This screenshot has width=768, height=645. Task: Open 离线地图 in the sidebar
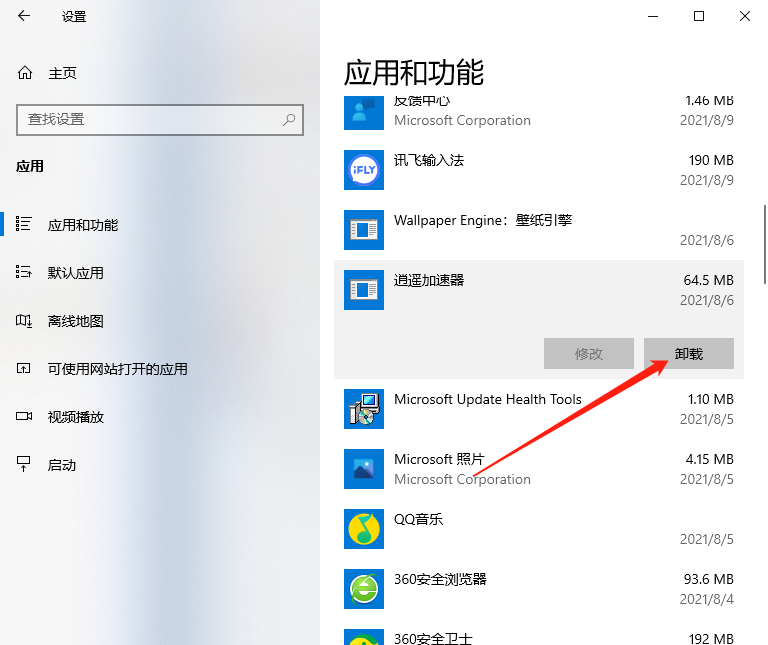pos(75,321)
